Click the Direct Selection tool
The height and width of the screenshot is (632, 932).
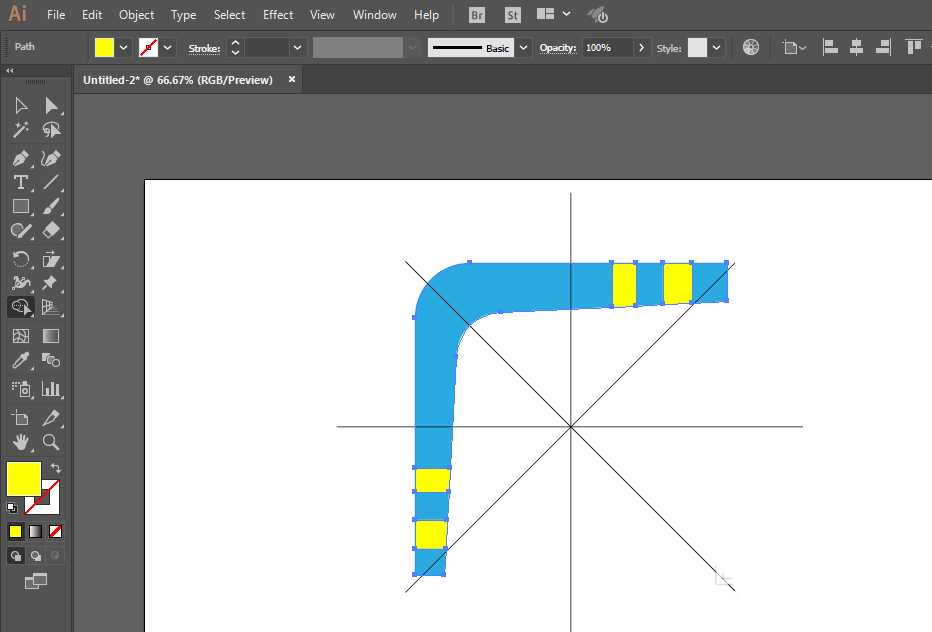[x=51, y=105]
